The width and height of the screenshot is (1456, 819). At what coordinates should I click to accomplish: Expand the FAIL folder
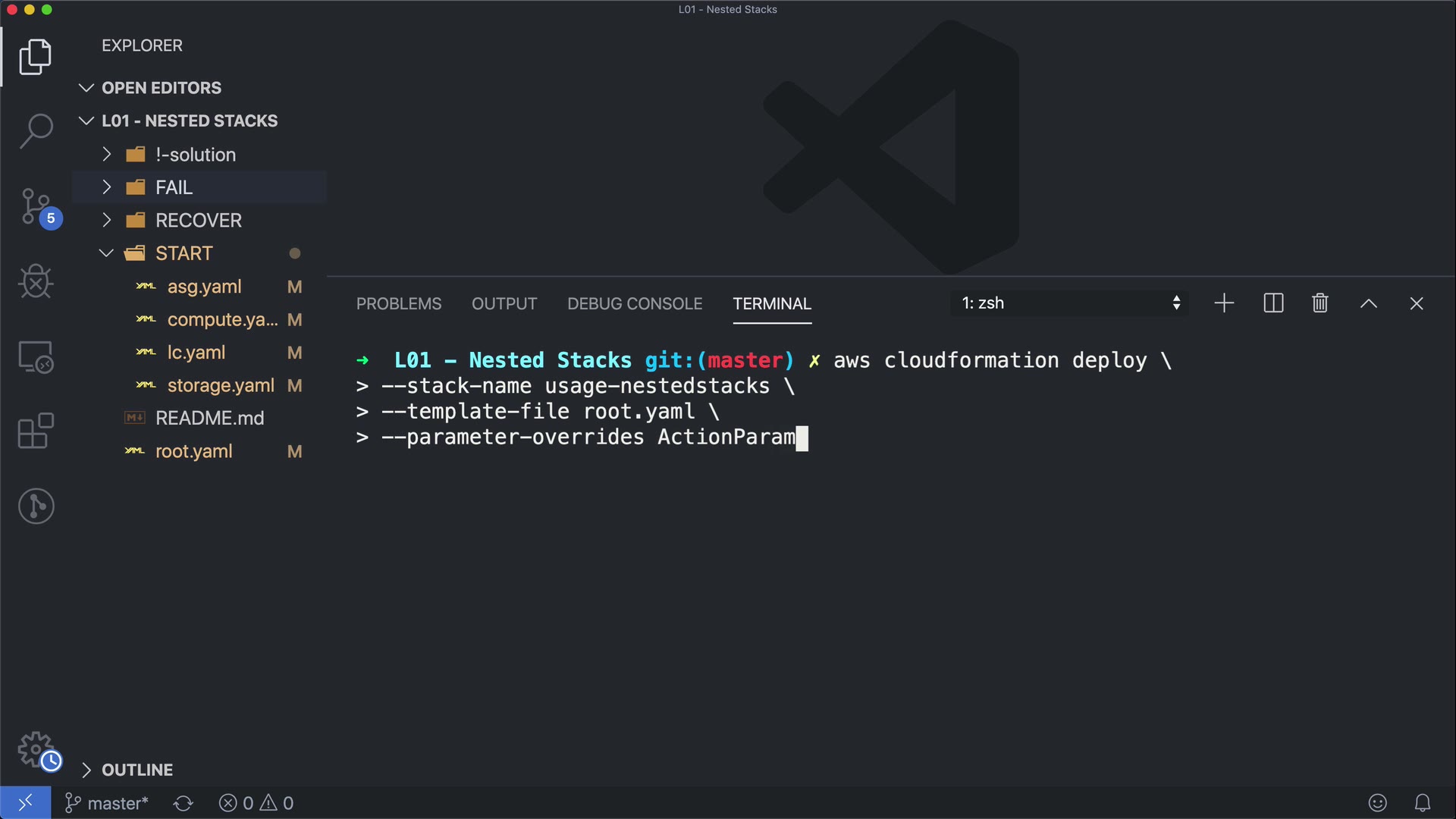pyautogui.click(x=174, y=187)
